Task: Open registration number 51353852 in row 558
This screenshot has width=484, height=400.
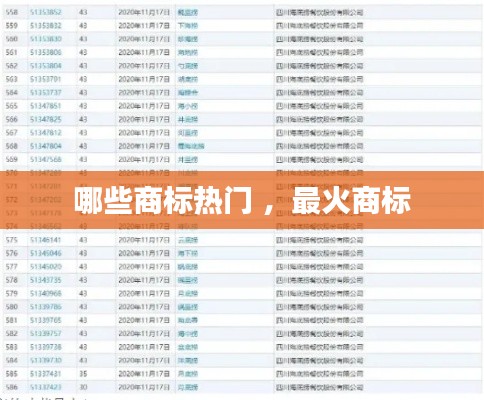Action: [46, 12]
